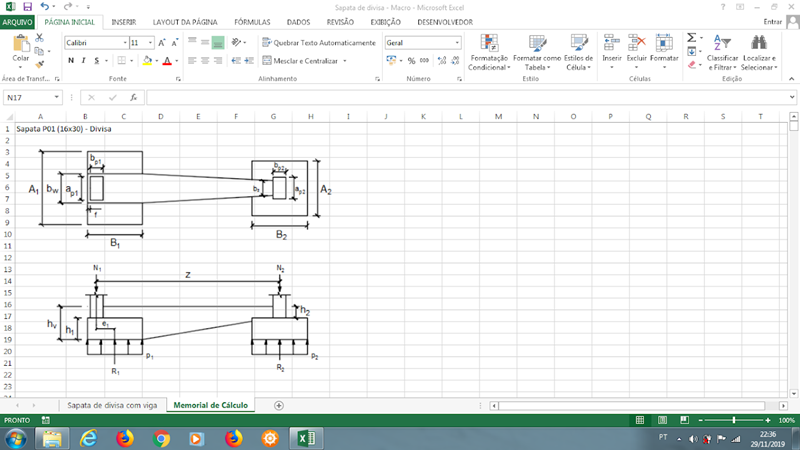
Task: Open Google Chrome from the taskbar
Action: 161,438
